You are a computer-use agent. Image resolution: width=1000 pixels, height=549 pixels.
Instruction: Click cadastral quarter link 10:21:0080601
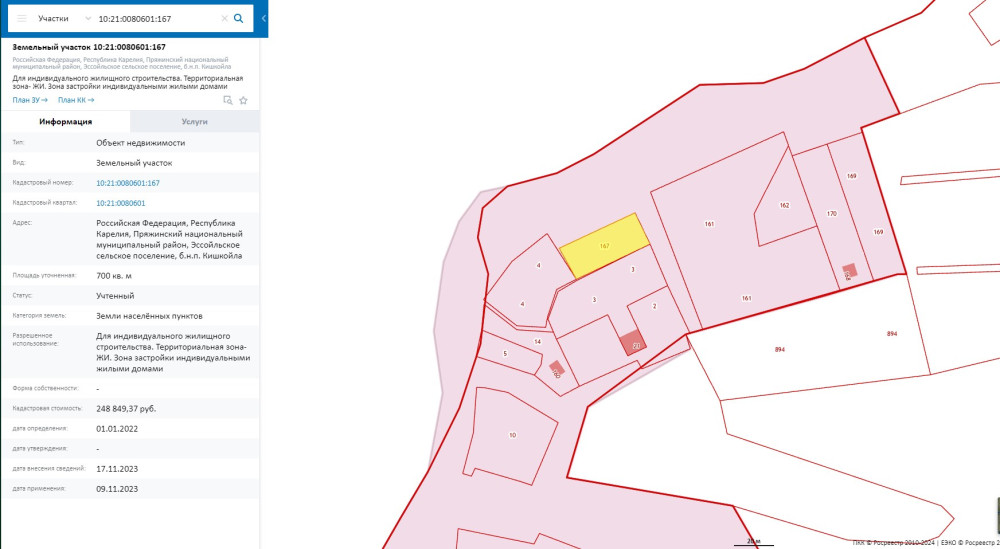pyautogui.click(x=120, y=203)
